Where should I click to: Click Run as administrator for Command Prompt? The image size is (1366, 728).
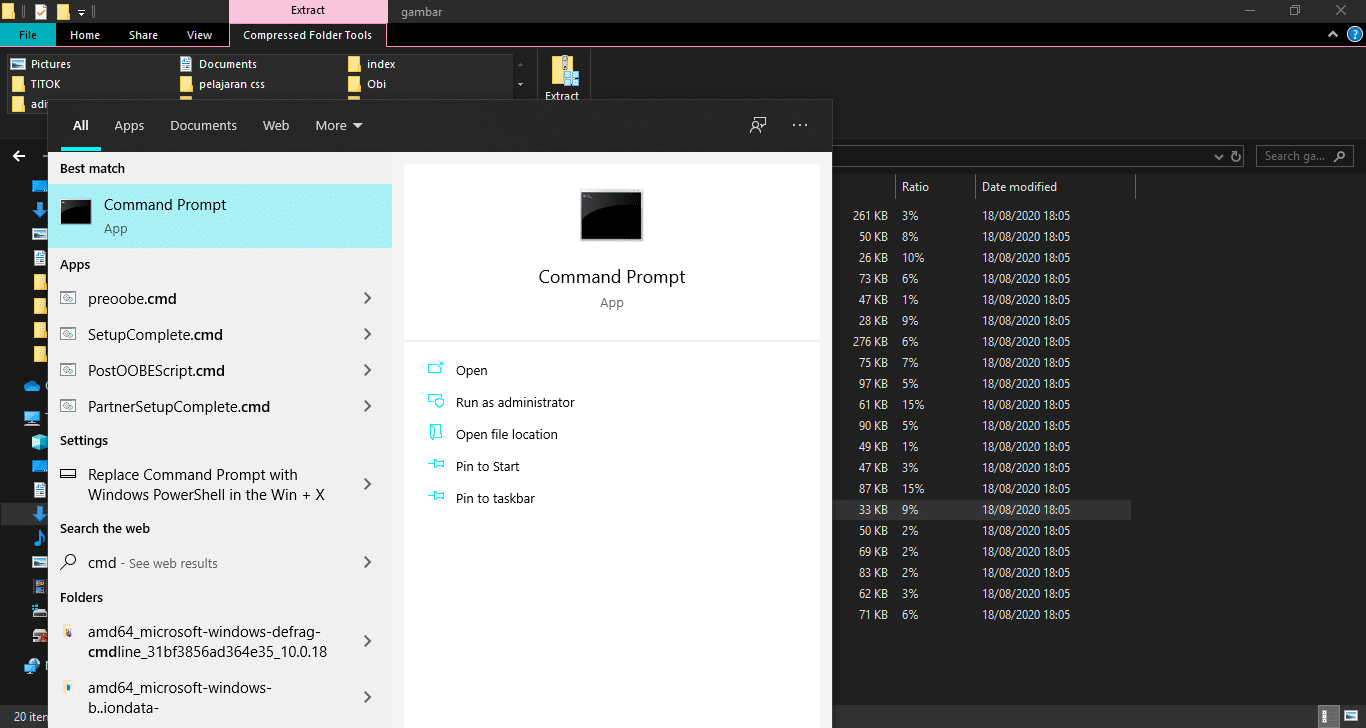tap(515, 402)
